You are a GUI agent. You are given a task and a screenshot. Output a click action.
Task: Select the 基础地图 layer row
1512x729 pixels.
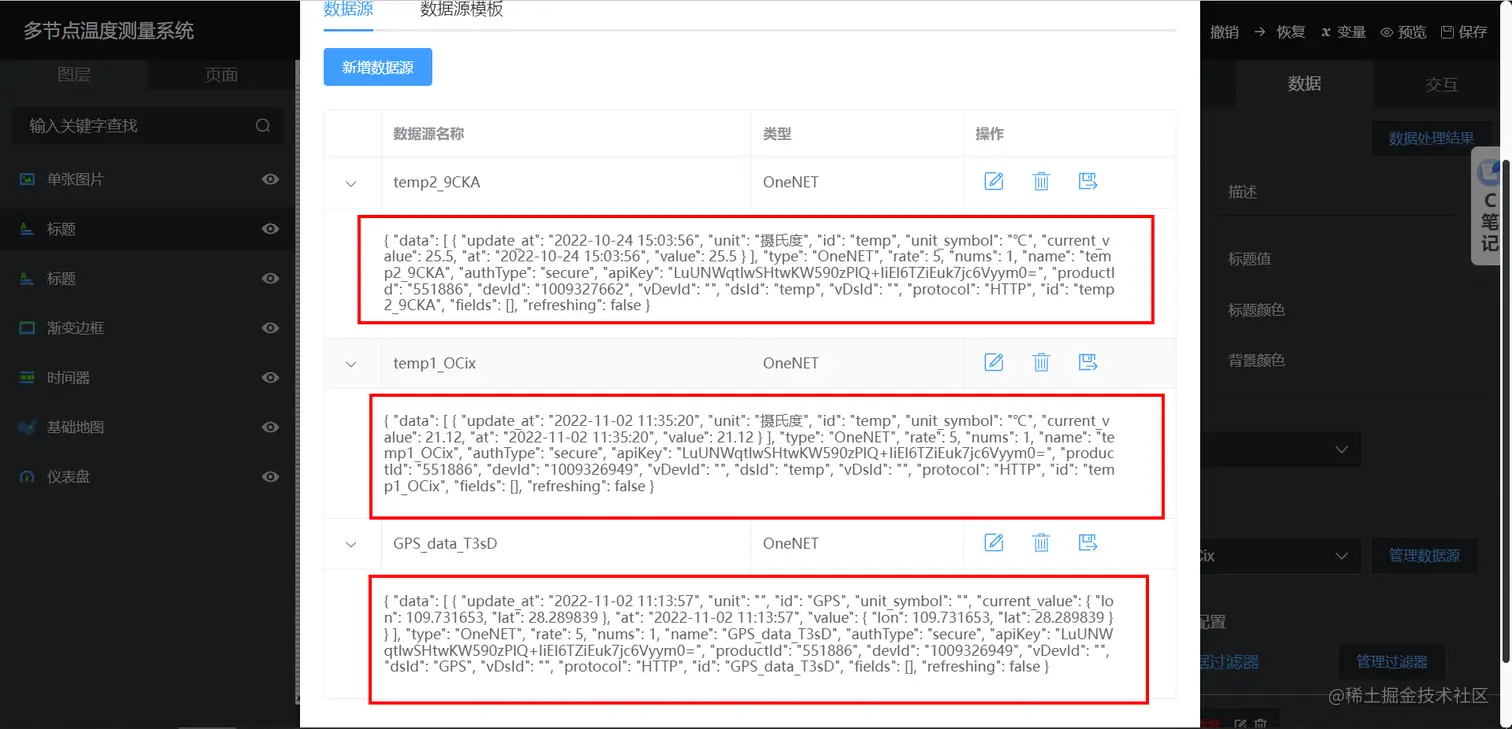click(x=148, y=427)
